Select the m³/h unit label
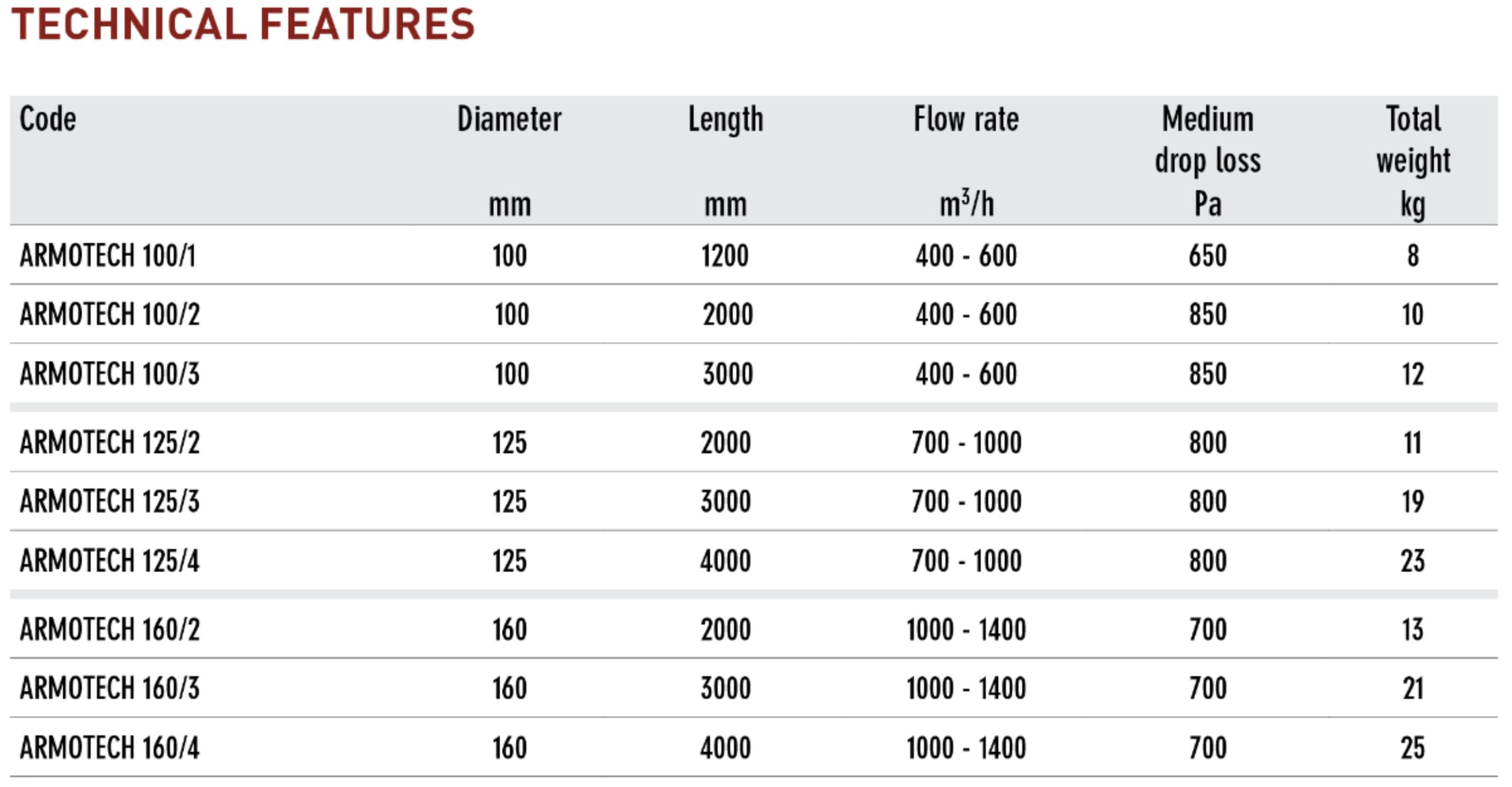This screenshot has width=1512, height=787. [967, 204]
